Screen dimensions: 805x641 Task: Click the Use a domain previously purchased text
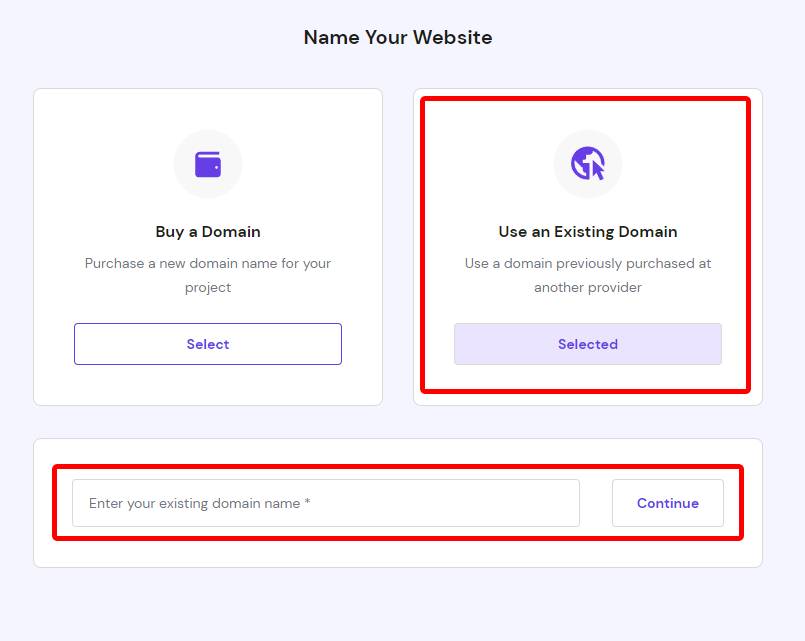pos(588,263)
